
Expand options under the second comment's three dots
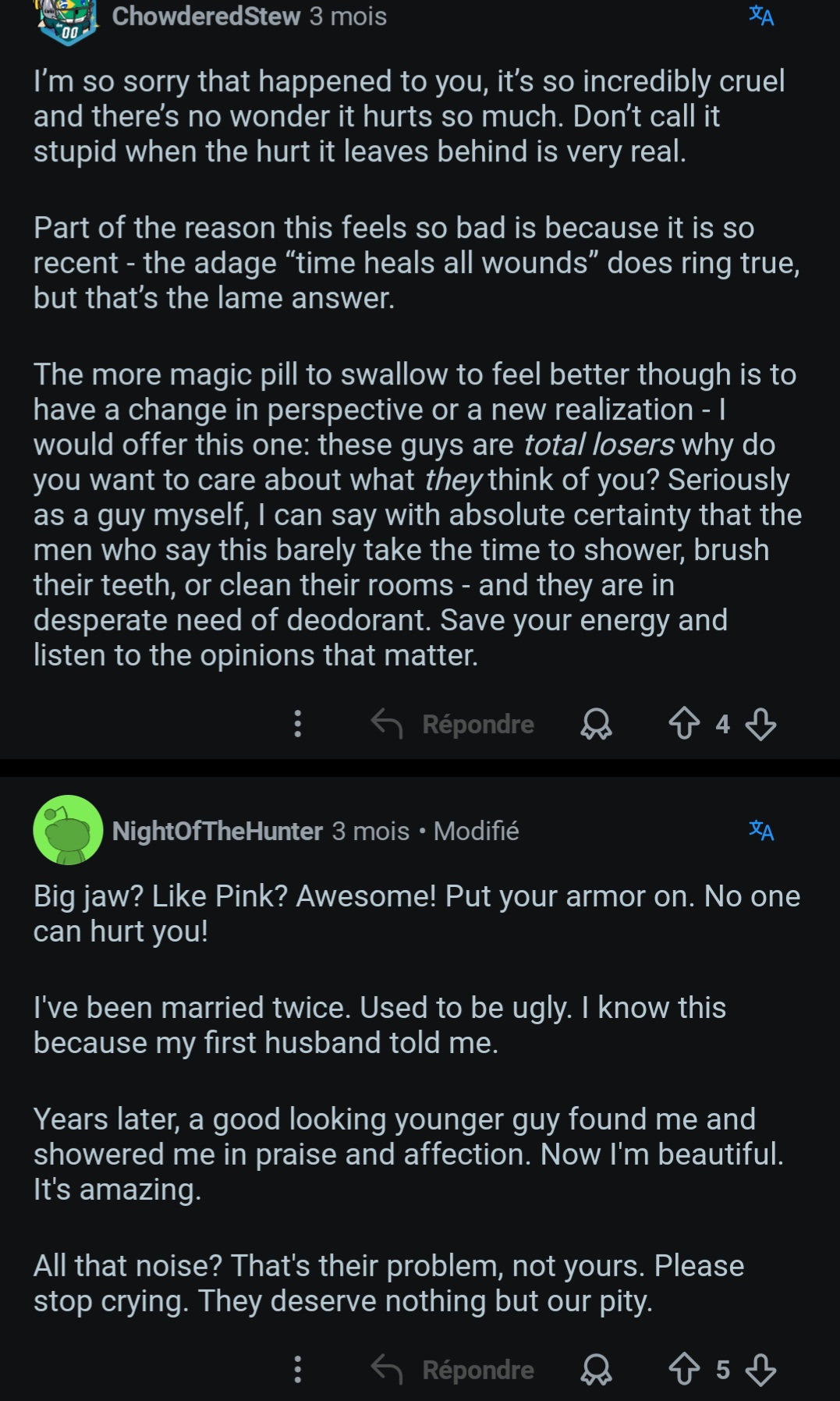tap(297, 1369)
